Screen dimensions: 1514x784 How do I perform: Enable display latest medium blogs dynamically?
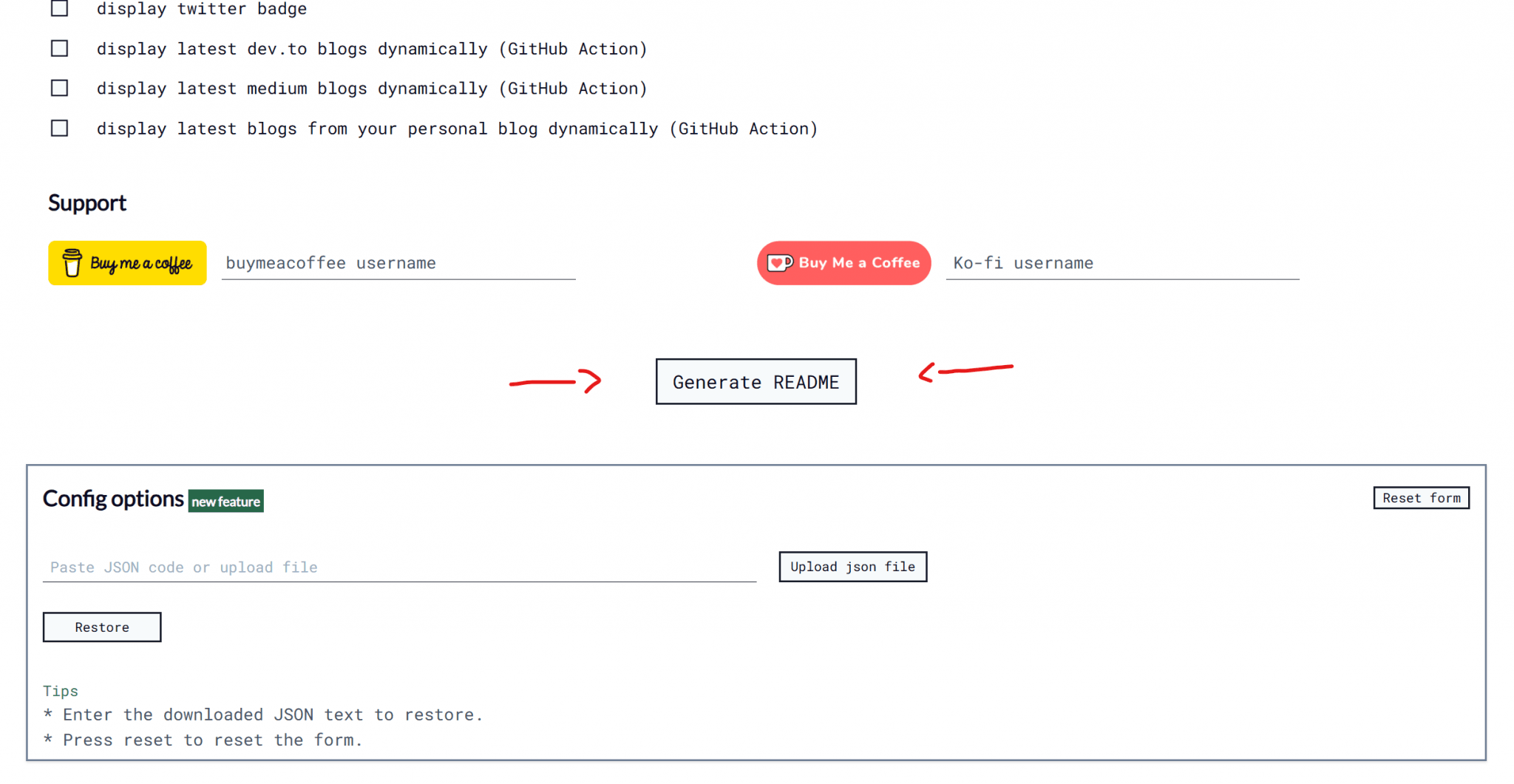(59, 88)
